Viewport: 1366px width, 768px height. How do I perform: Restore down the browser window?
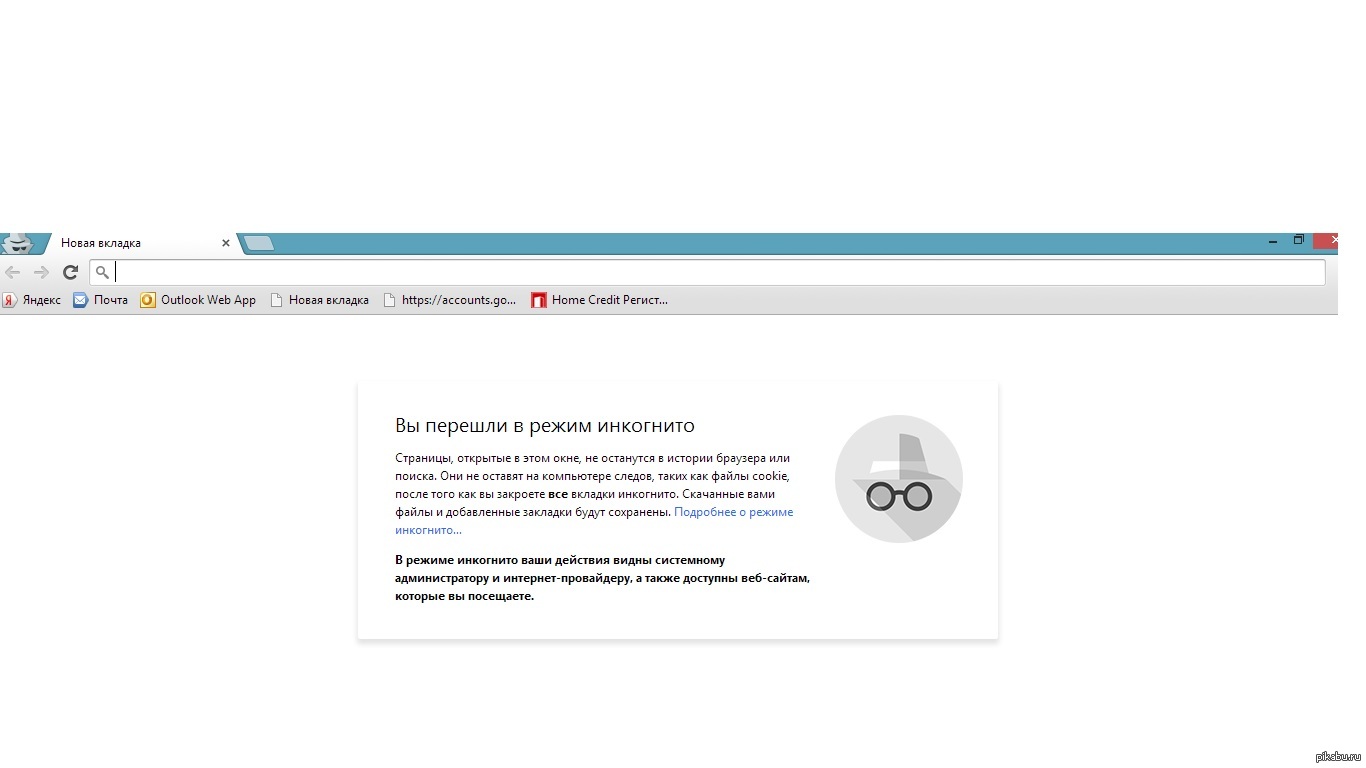click(x=1298, y=240)
